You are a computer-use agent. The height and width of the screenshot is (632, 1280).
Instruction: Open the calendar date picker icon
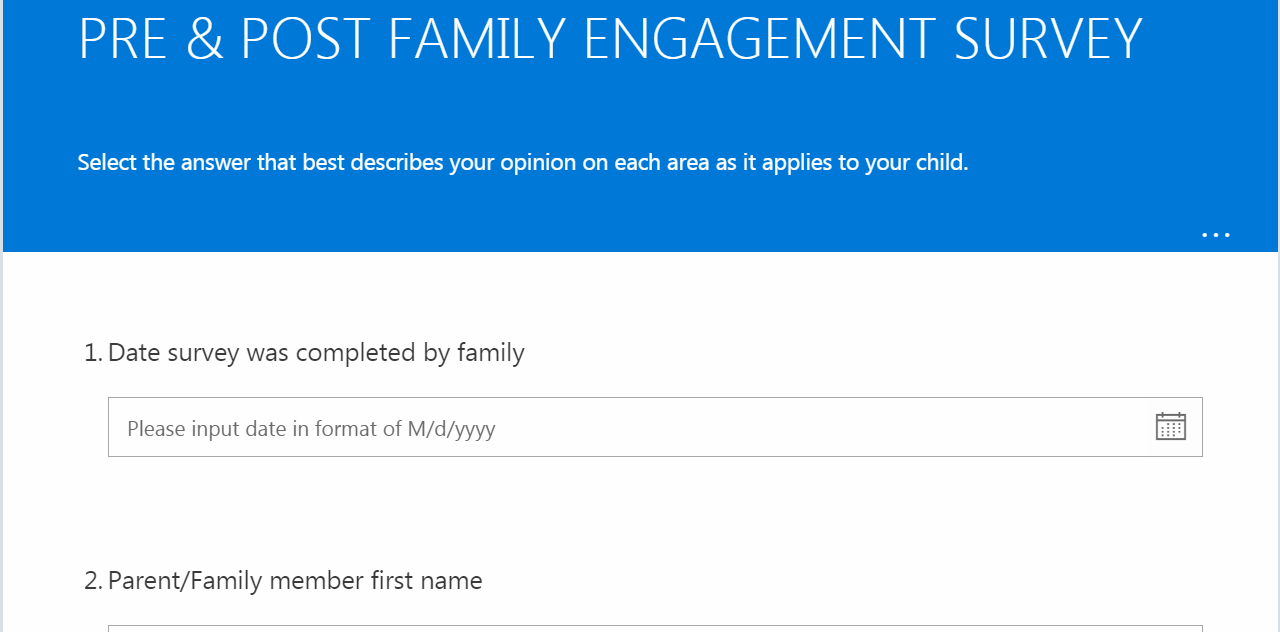[1170, 427]
